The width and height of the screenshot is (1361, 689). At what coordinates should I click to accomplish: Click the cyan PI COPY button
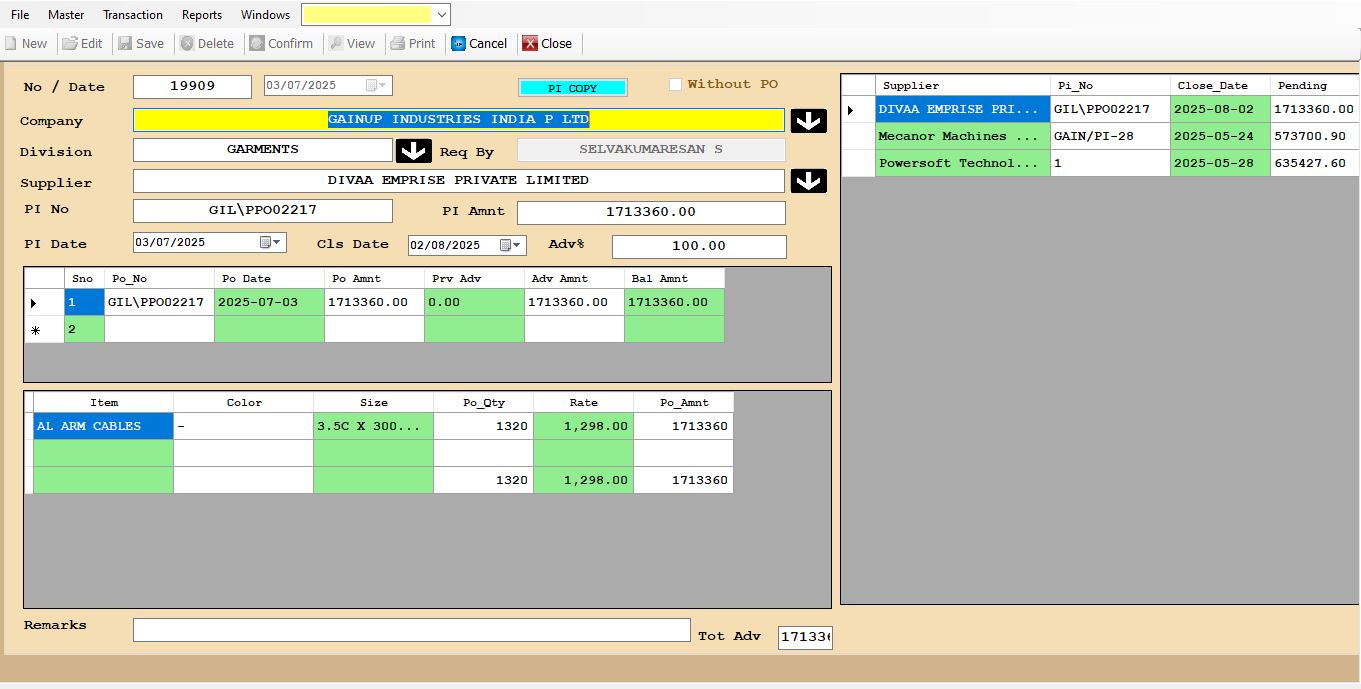(x=572, y=88)
